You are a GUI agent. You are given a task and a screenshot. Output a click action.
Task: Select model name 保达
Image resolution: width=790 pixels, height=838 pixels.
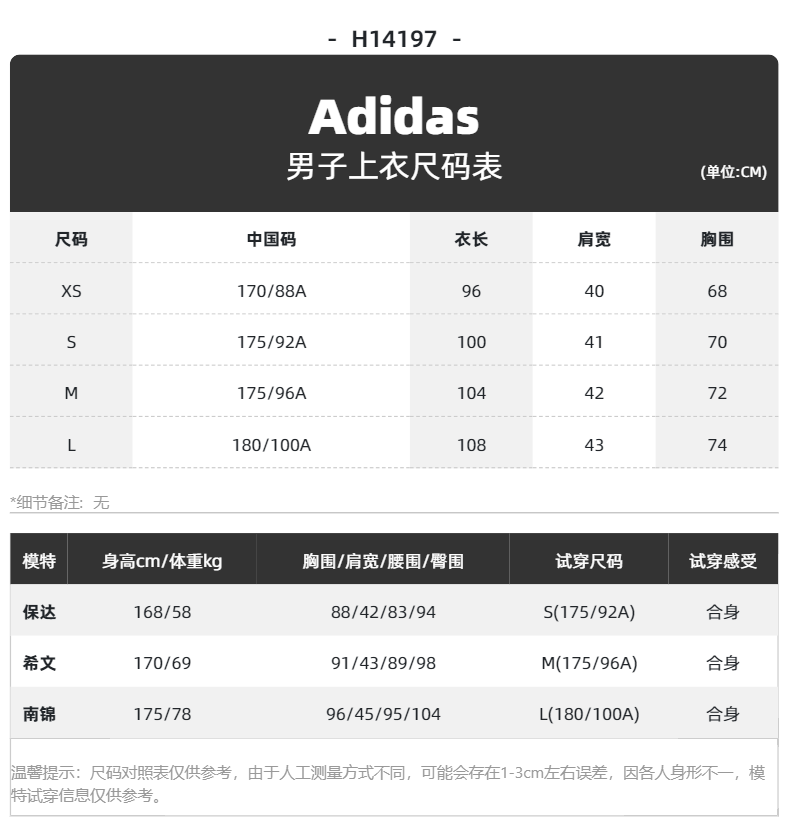point(39,612)
